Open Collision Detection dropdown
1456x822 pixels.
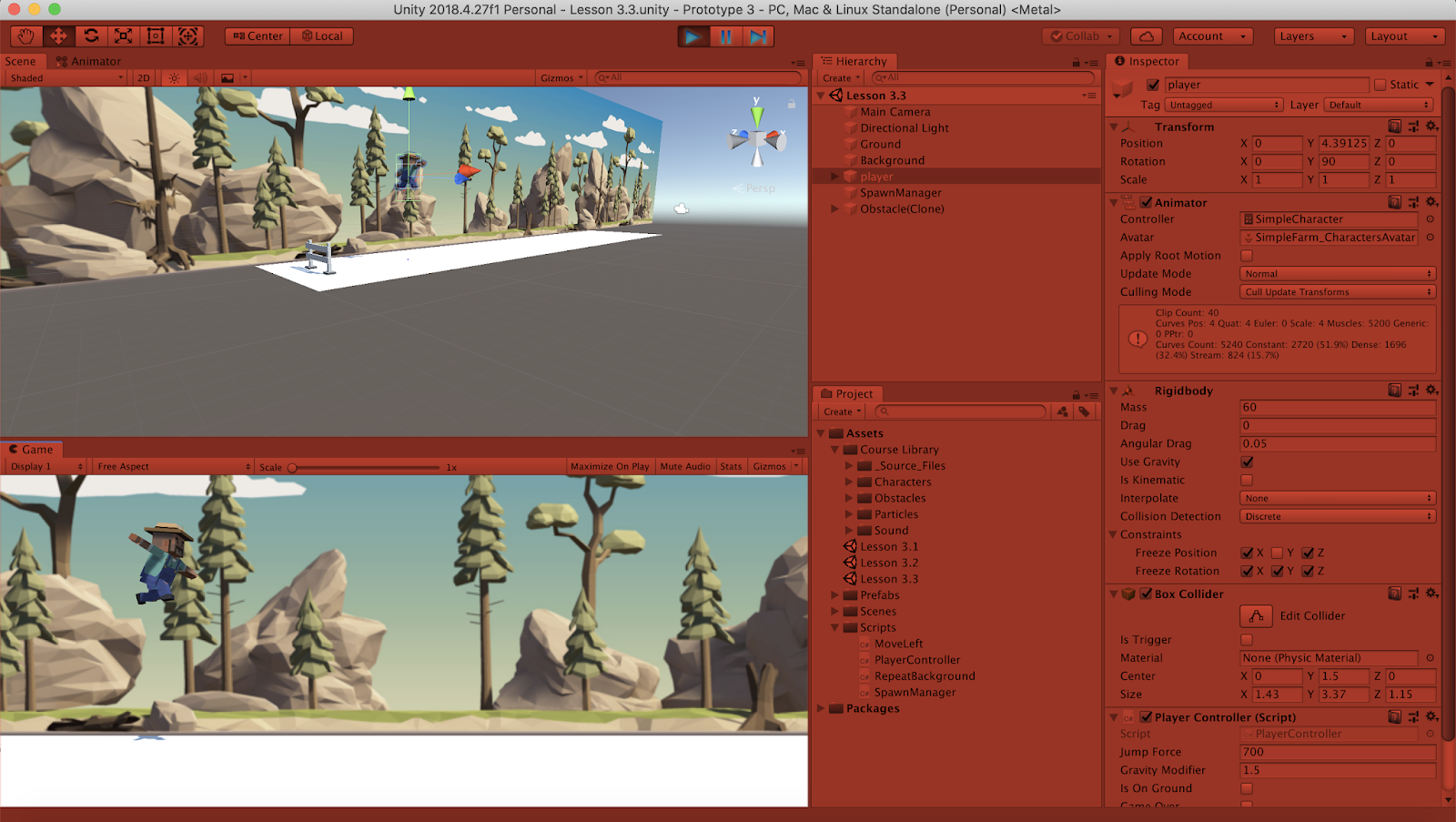[1338, 516]
